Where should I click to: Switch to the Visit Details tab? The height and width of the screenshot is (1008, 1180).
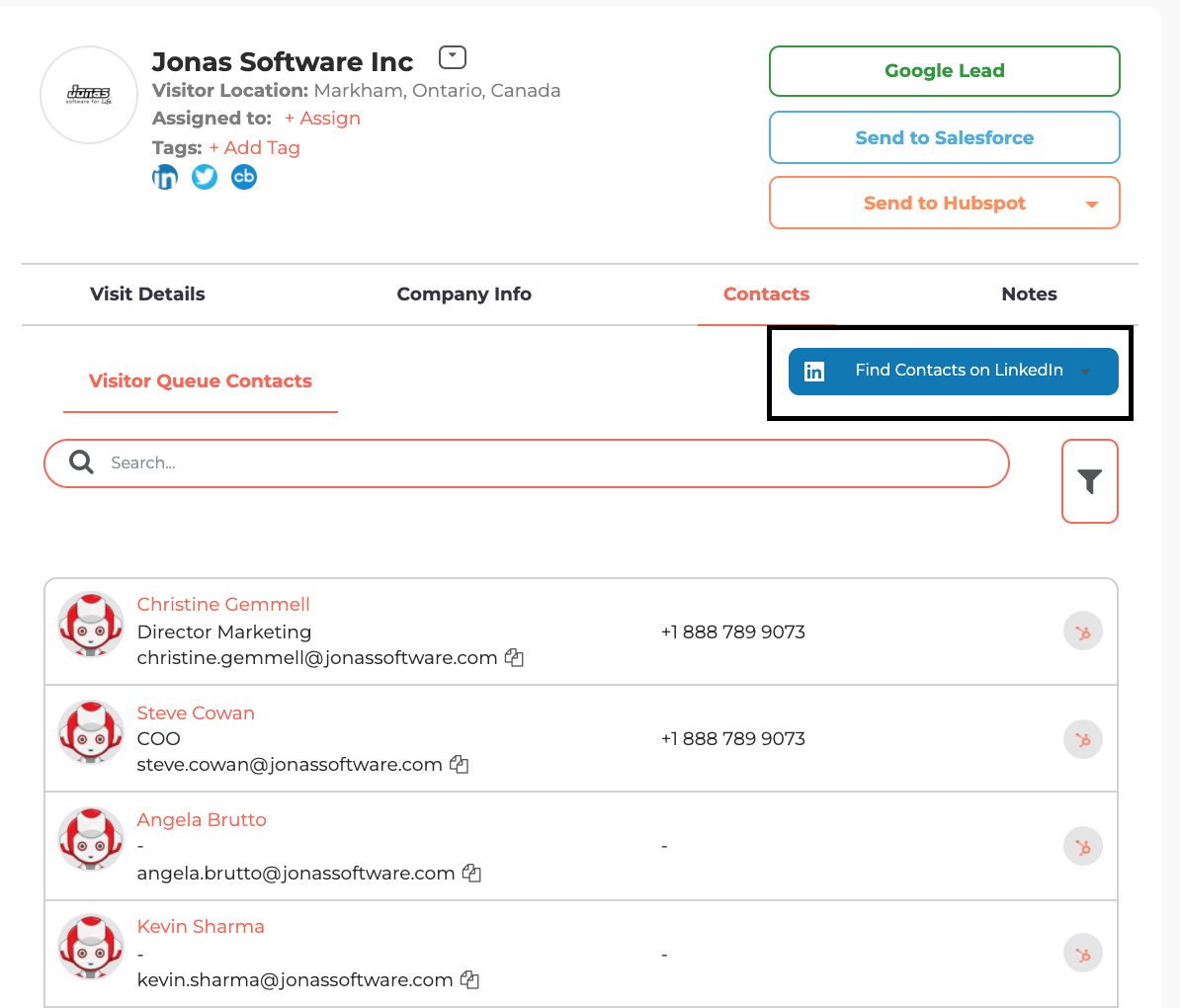(146, 294)
